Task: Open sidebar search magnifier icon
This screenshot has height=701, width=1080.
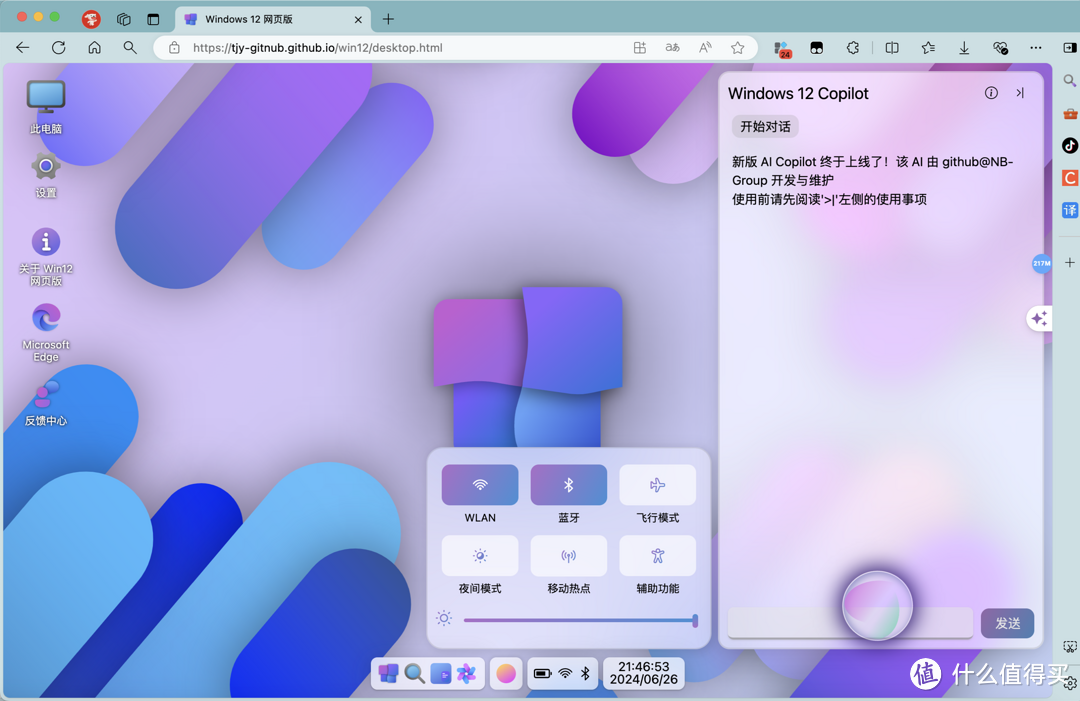Action: coord(1070,81)
